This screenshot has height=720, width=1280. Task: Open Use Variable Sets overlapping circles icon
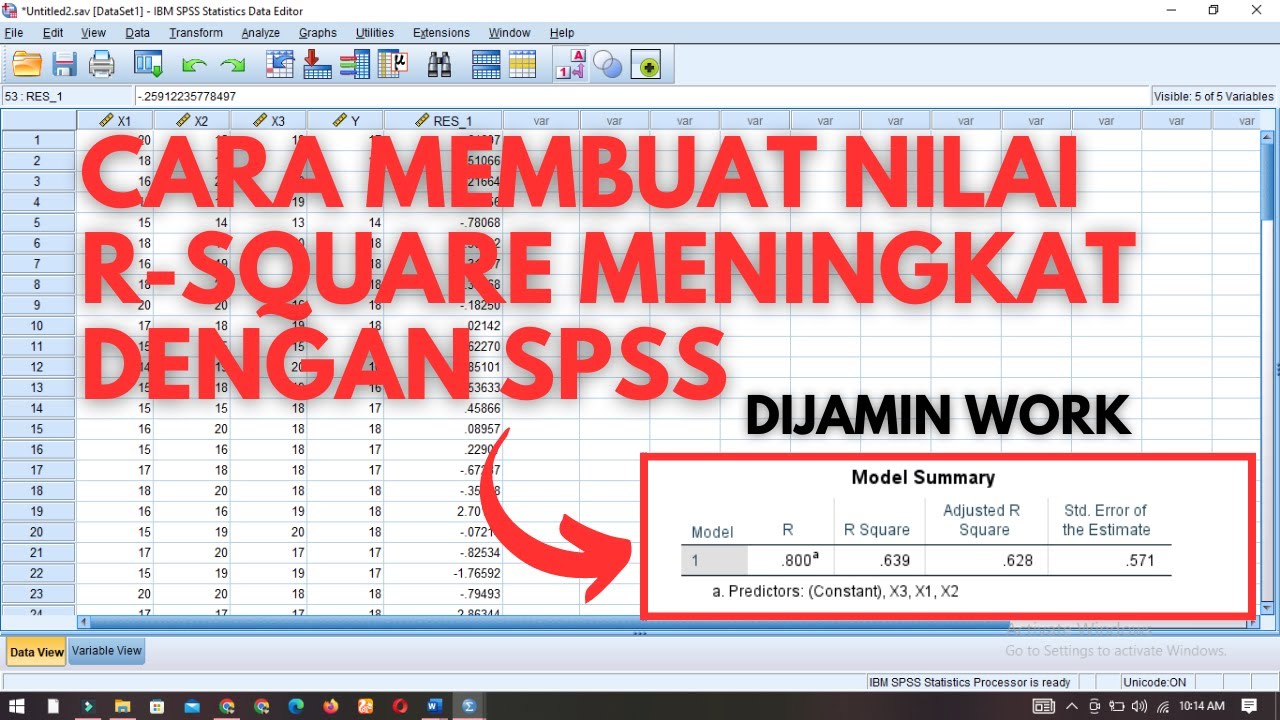pyautogui.click(x=607, y=66)
